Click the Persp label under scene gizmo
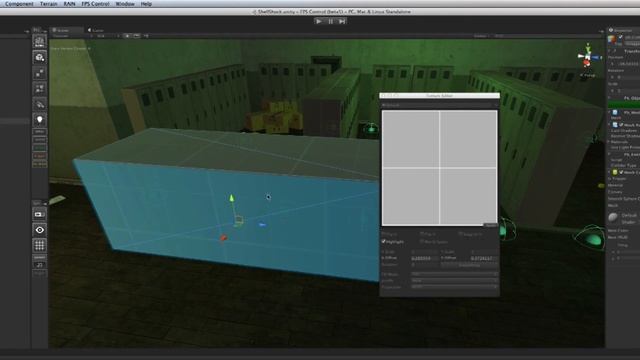This screenshot has height=360, width=640. tap(588, 75)
